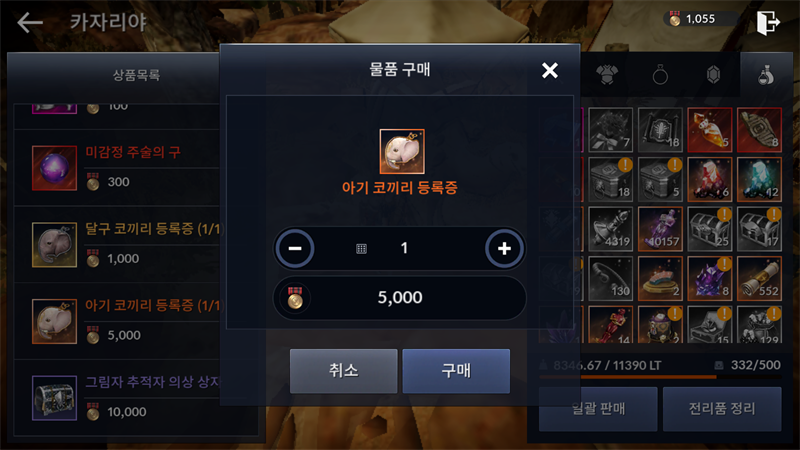Screen dimensions: 800x450
Task: Select the inventory item with count 10157
Action: (x=660, y=229)
